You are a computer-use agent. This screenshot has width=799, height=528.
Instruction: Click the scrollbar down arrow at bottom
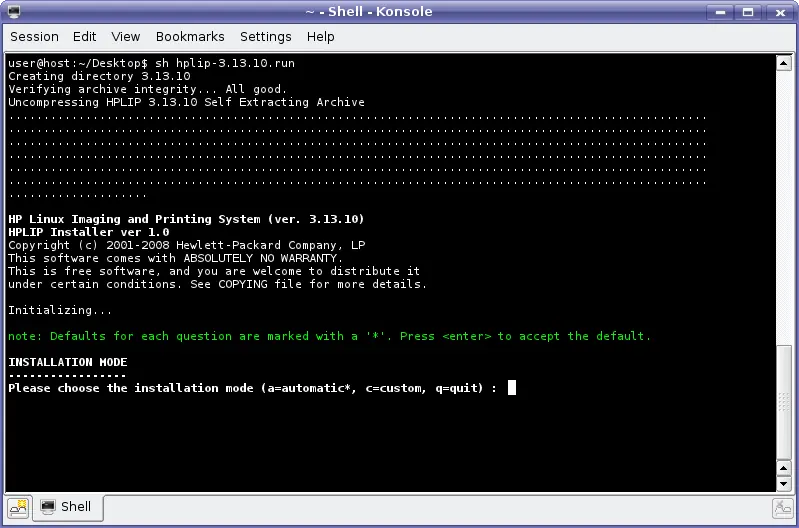pos(783,483)
